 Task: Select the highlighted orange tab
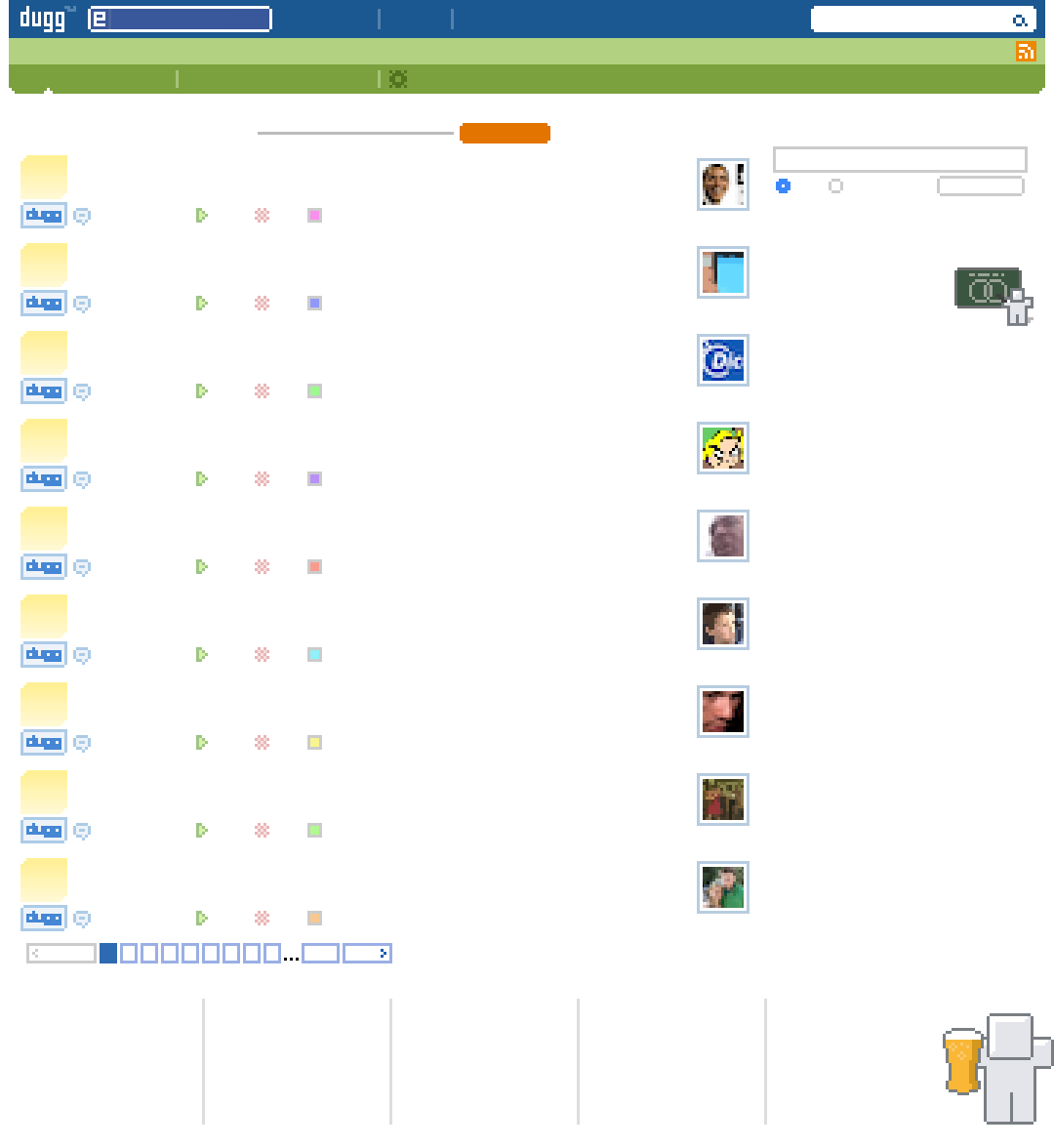click(506, 133)
